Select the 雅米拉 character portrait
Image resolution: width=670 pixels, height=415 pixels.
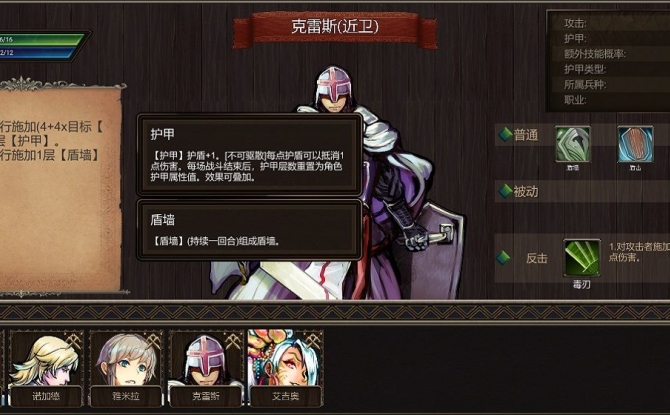126,368
